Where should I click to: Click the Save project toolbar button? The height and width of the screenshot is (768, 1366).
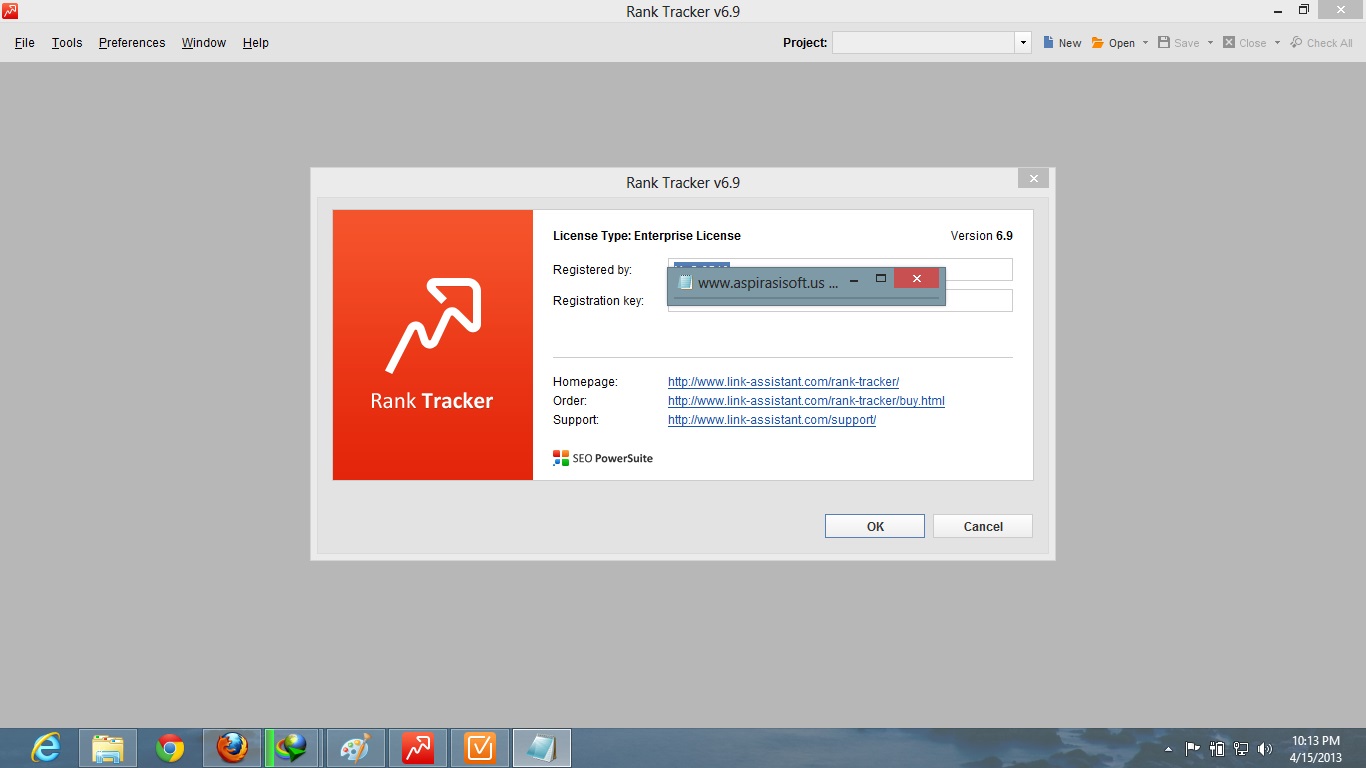(x=1178, y=43)
